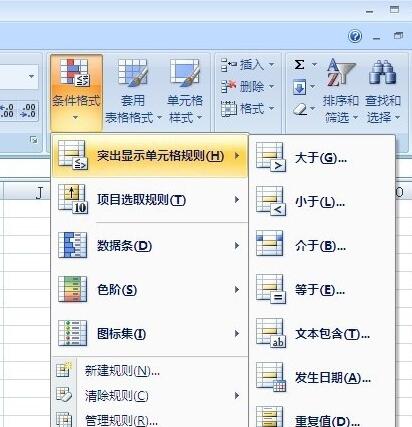Expand the 单元格样式 dropdown arrow
412x427 pixels.
tap(199, 118)
